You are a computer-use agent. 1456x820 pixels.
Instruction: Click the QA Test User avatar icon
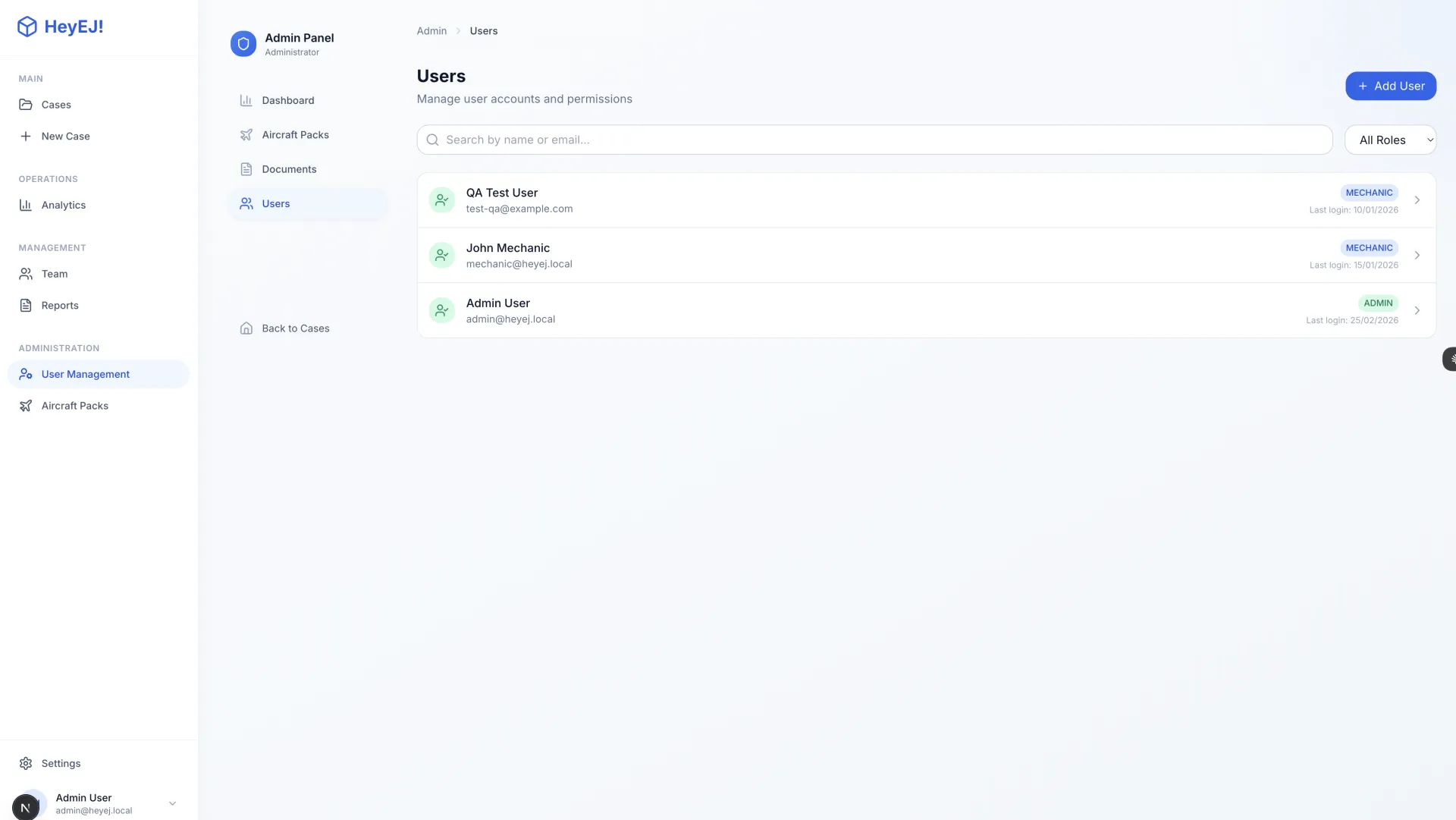pos(441,200)
